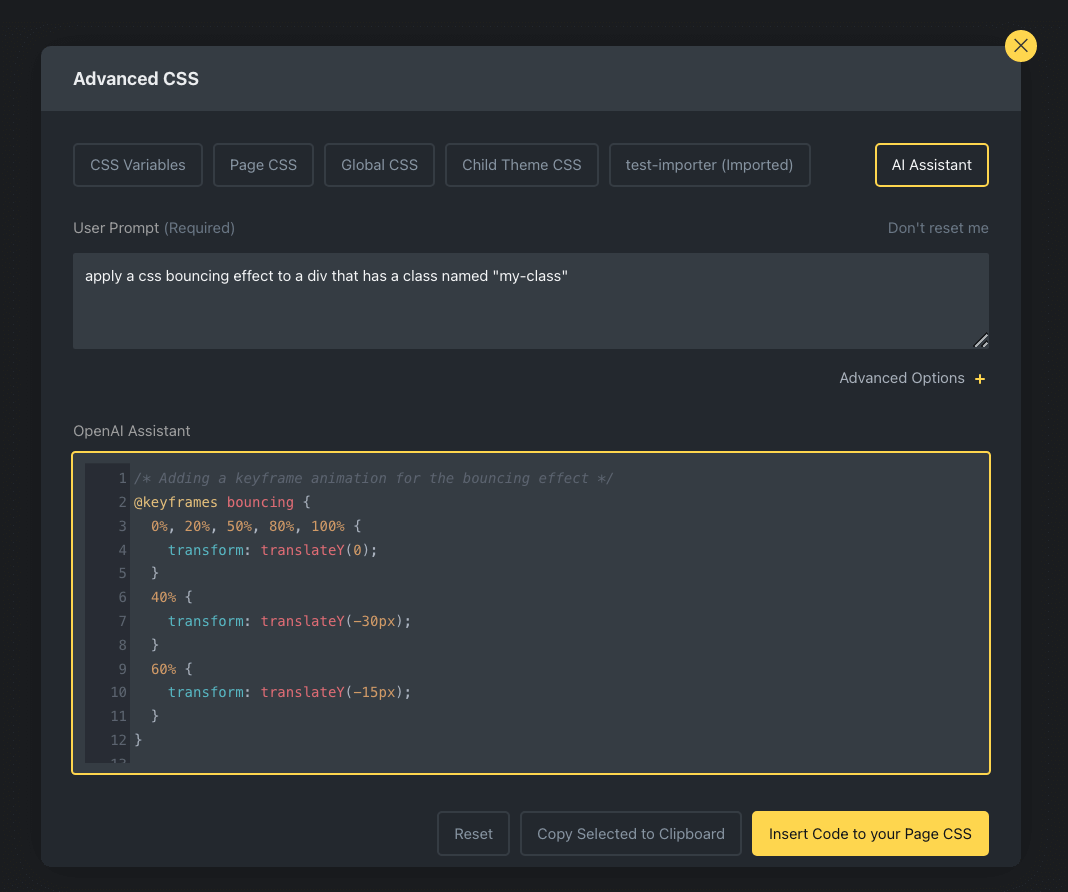This screenshot has width=1068, height=892.
Task: Click the prompt textarea resize handle
Action: click(981, 341)
